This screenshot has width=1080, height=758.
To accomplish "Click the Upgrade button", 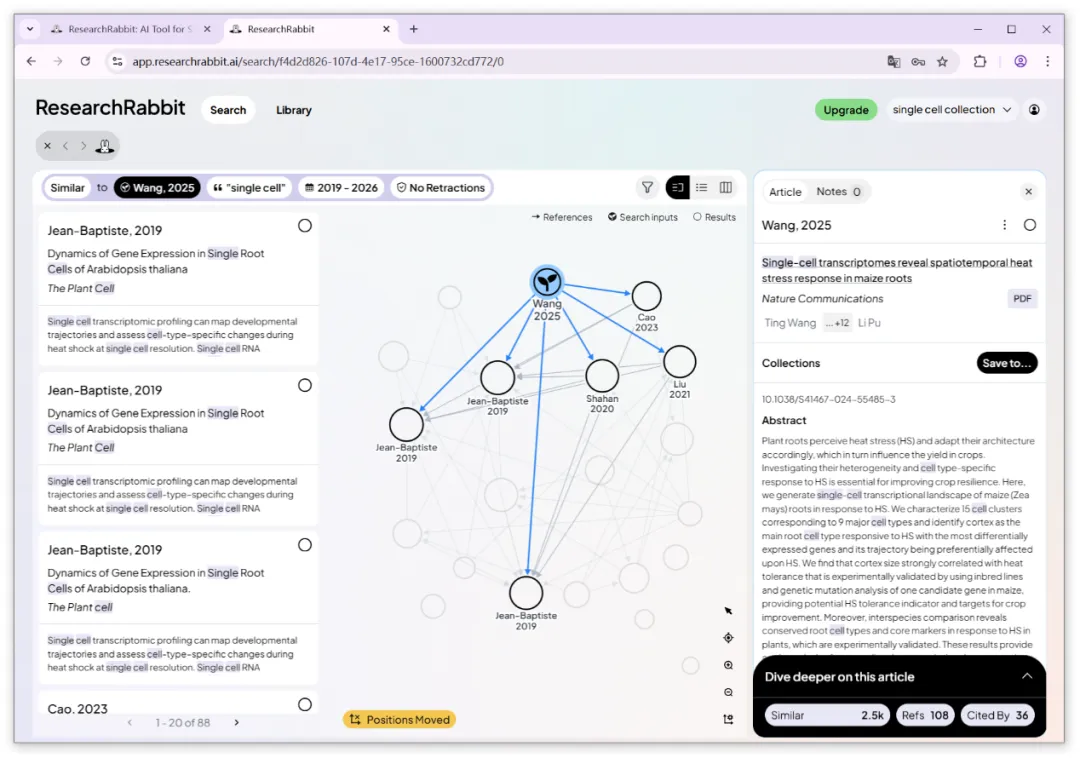I will pos(846,110).
